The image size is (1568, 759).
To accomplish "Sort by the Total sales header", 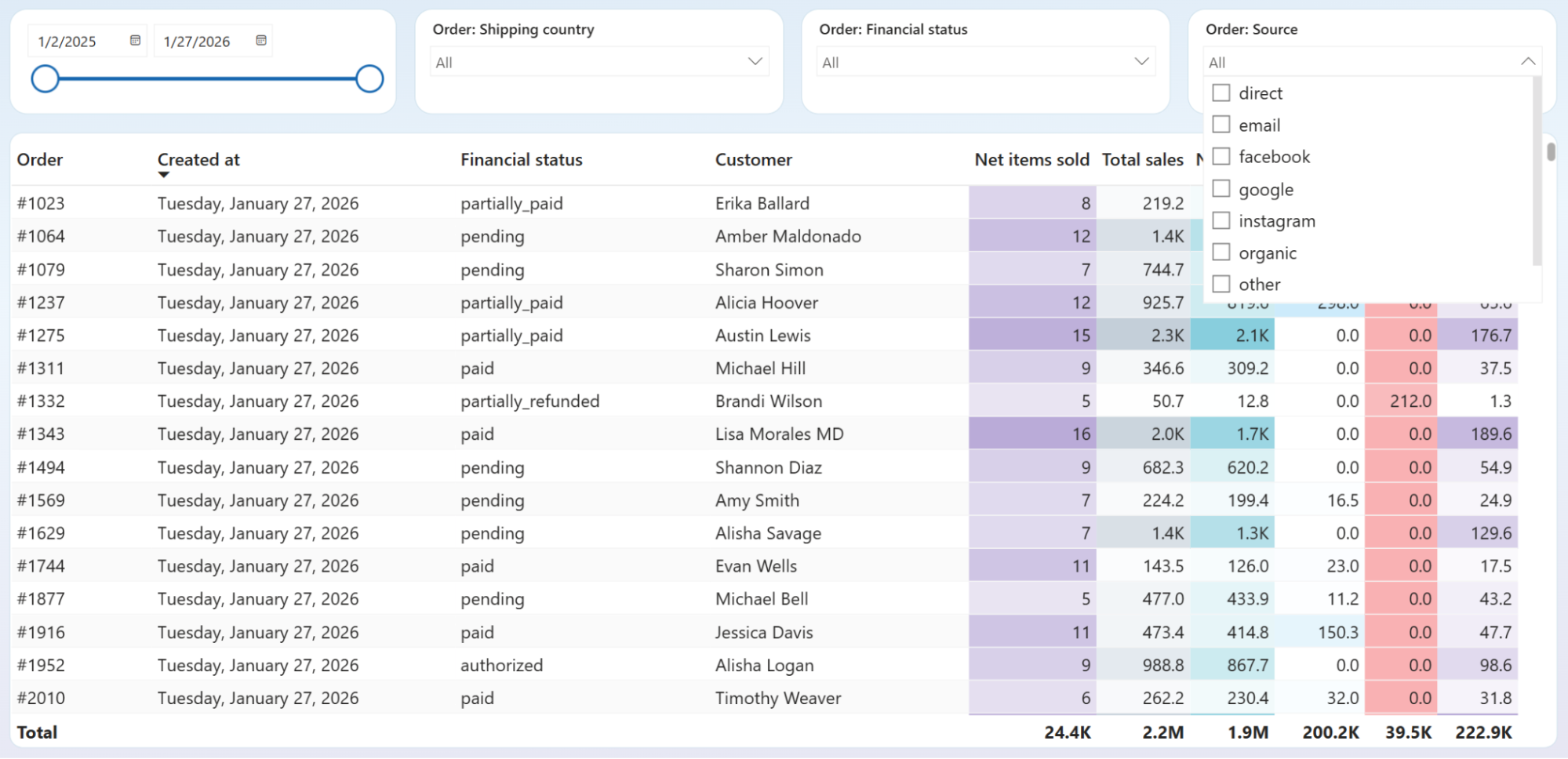I will [x=1142, y=160].
